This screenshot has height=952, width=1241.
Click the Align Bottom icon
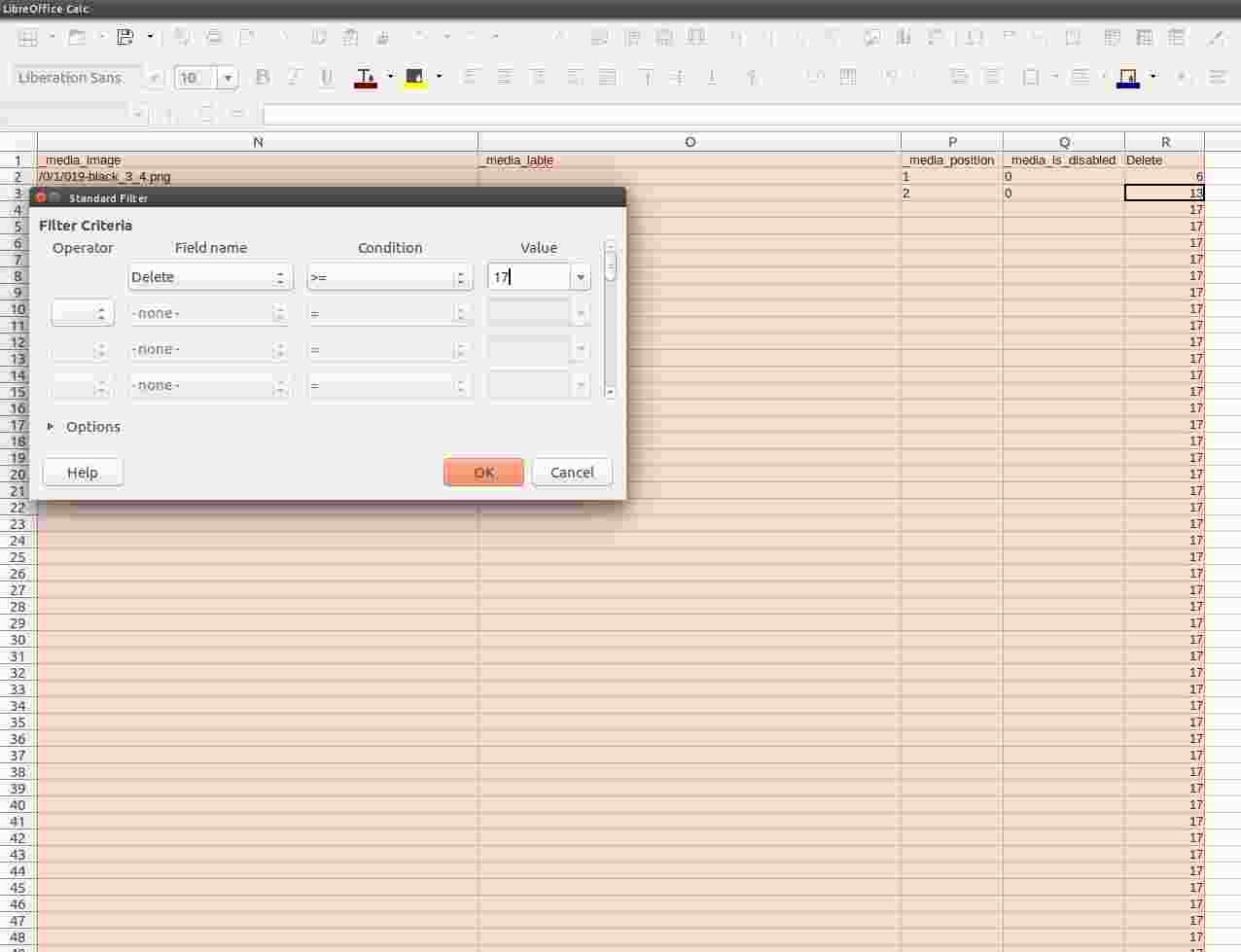pyautogui.click(x=711, y=77)
